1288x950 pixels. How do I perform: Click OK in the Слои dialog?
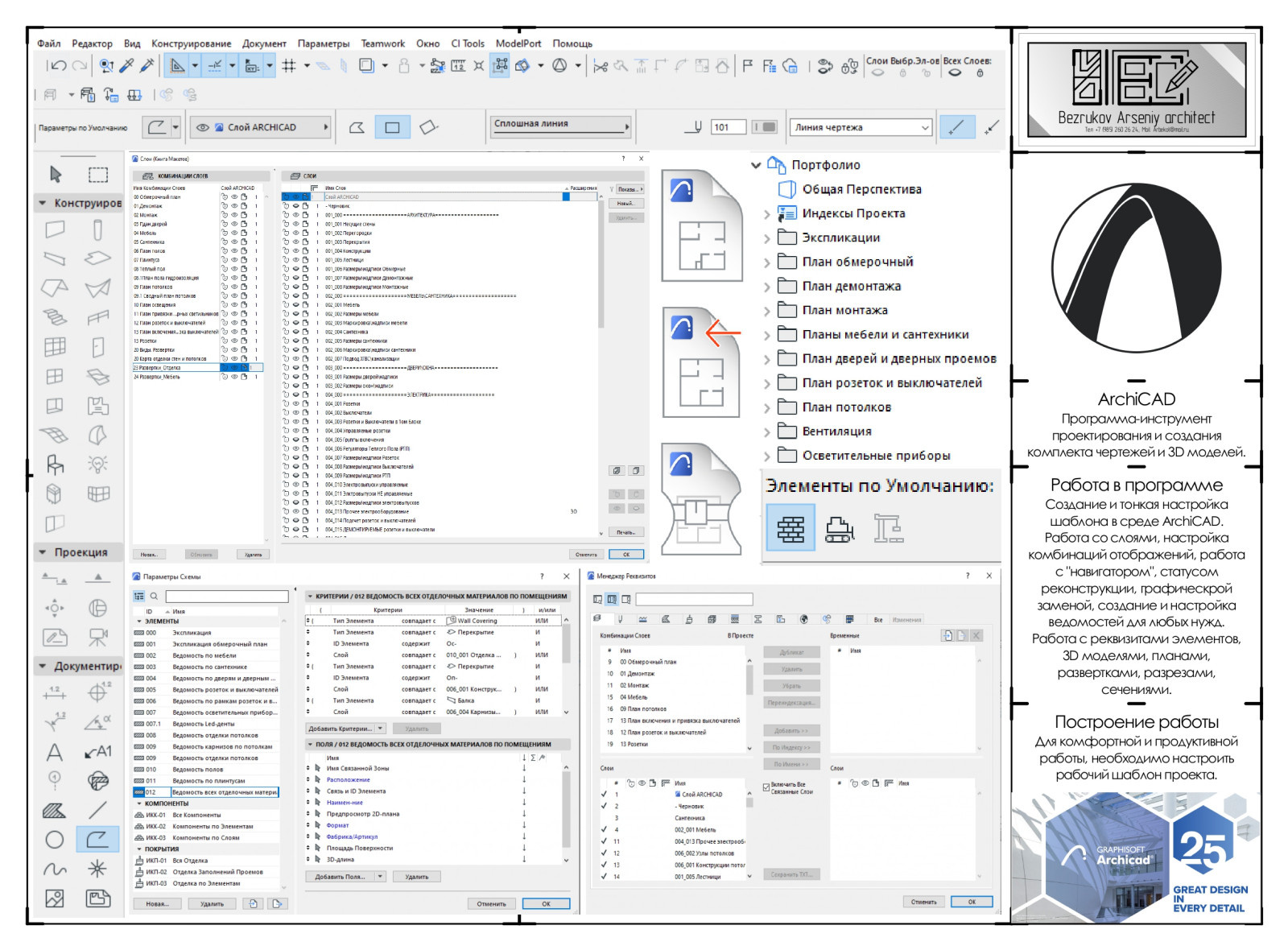point(626,554)
